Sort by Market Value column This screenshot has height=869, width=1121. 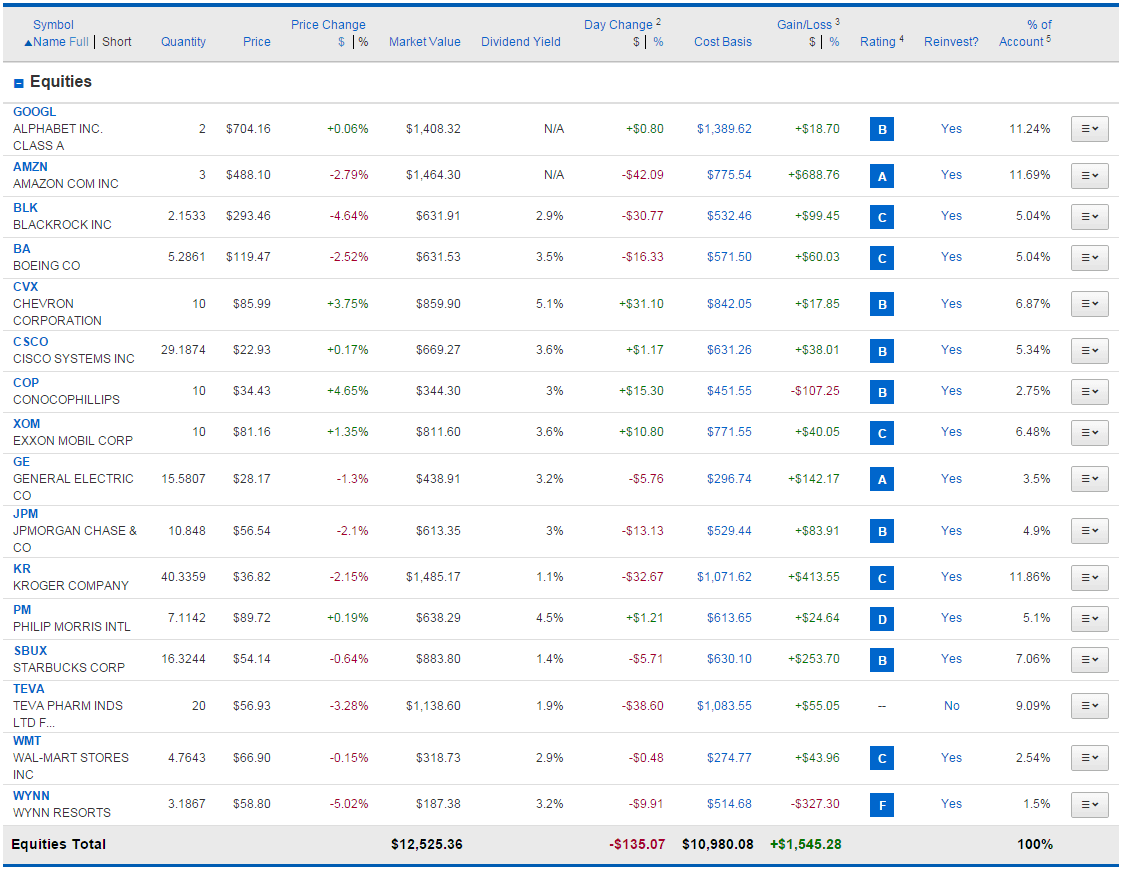pyautogui.click(x=425, y=42)
